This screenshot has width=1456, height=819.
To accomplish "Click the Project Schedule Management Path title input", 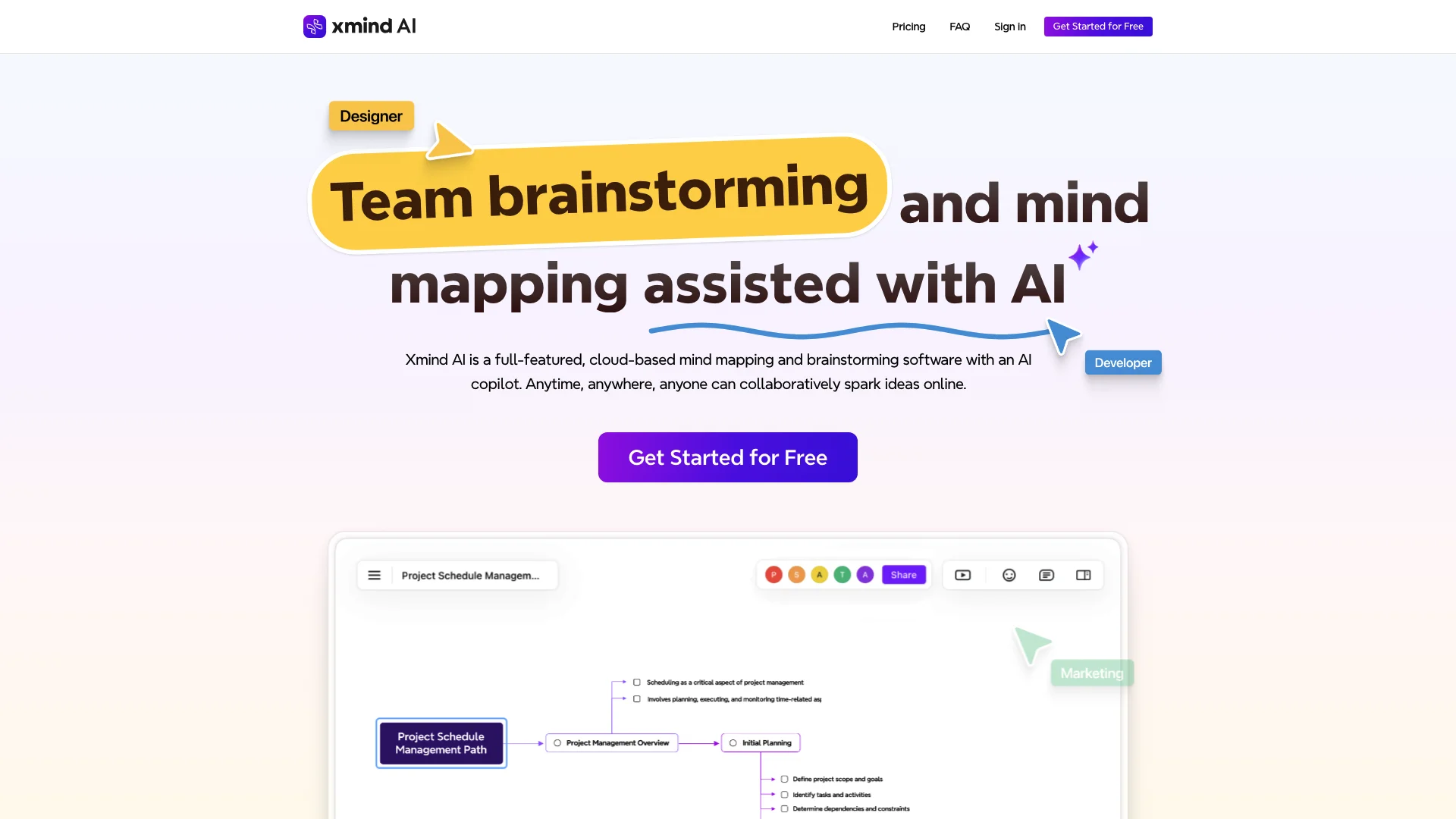I will 470,574.
